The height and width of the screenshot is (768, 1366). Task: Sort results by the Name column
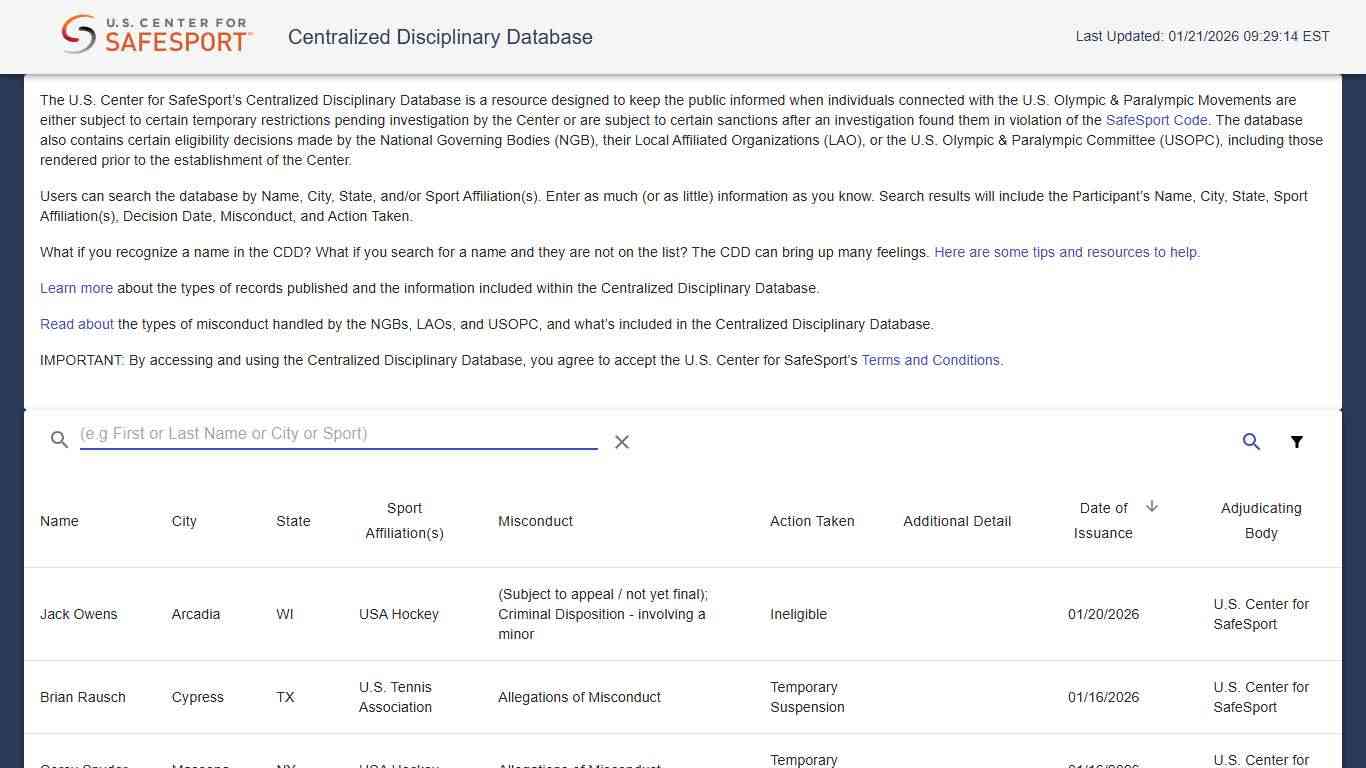click(59, 521)
